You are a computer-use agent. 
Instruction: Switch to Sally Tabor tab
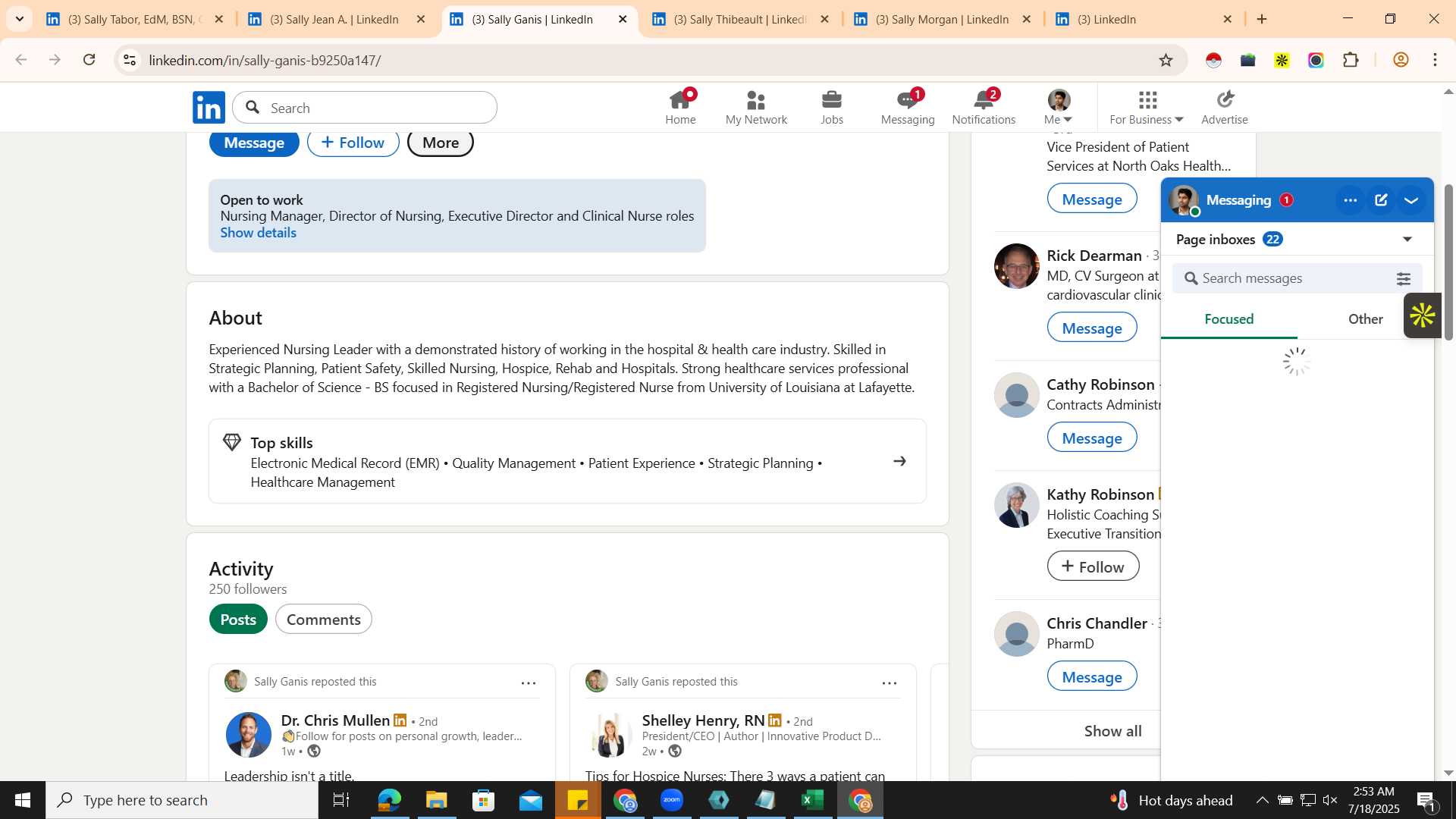tap(135, 19)
